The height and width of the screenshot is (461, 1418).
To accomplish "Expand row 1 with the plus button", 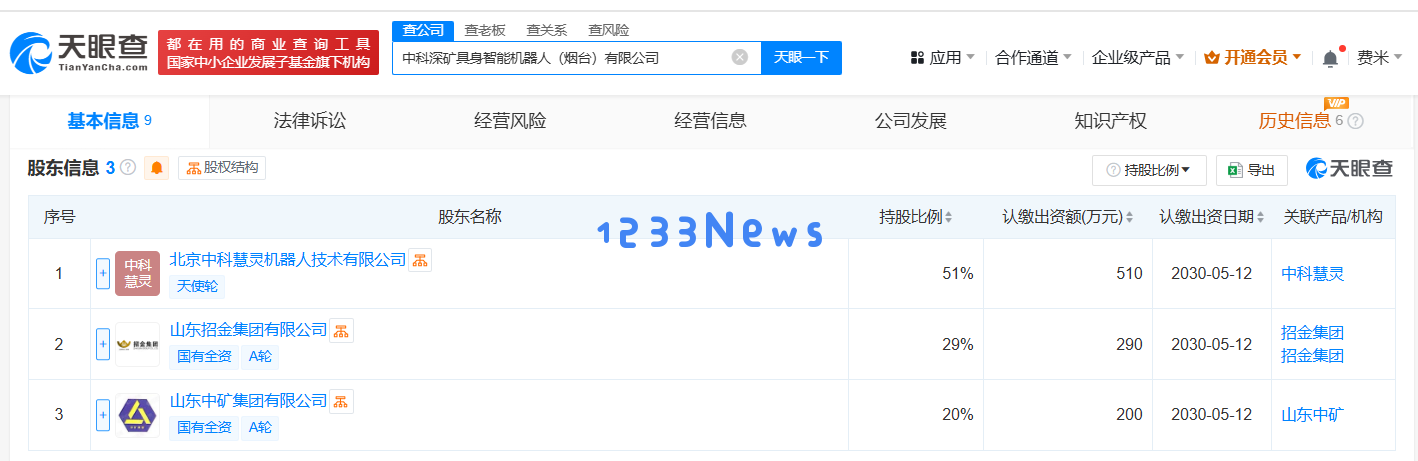I will tap(102, 274).
